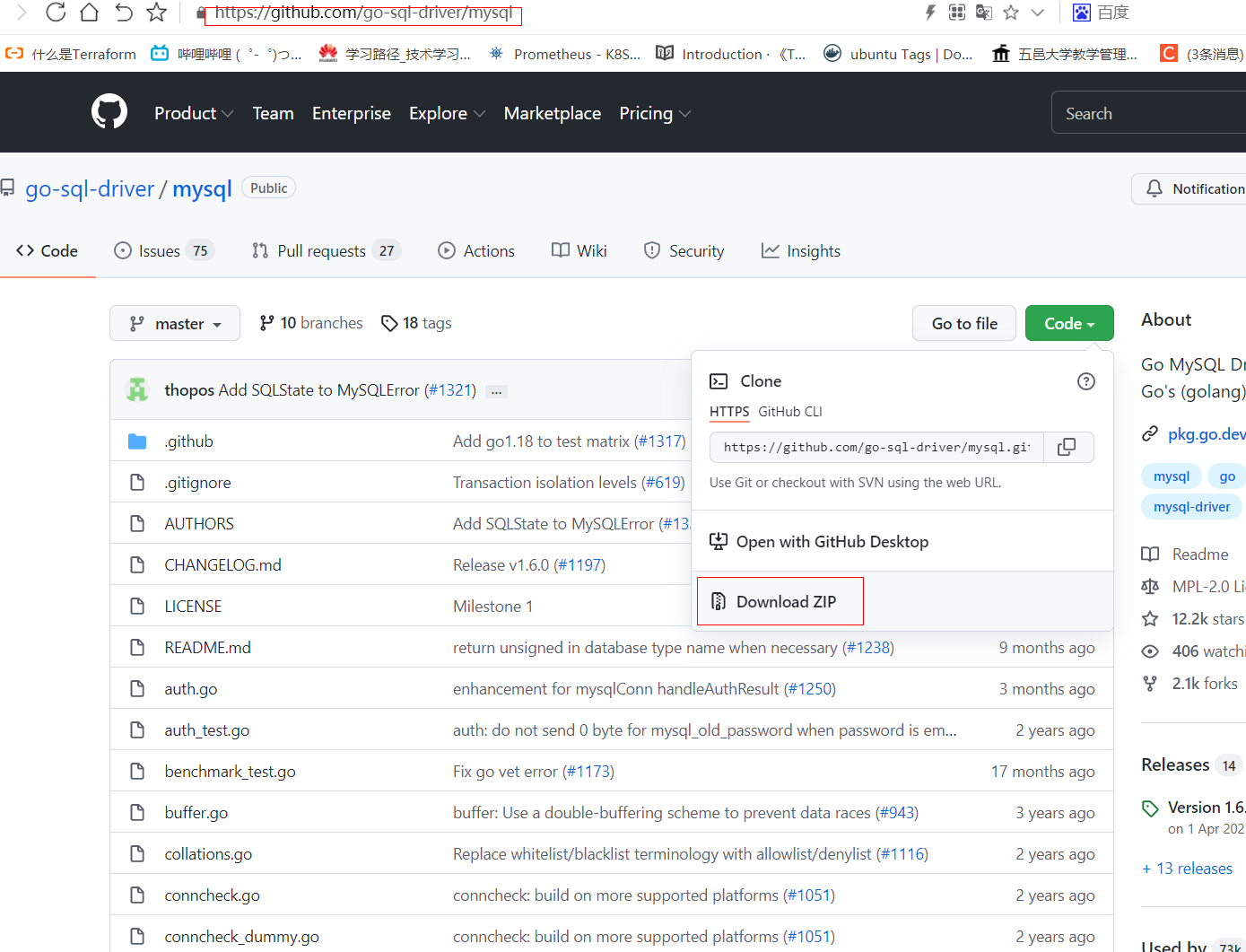
Task: Open the translate icon in address bar
Action: coord(984,12)
